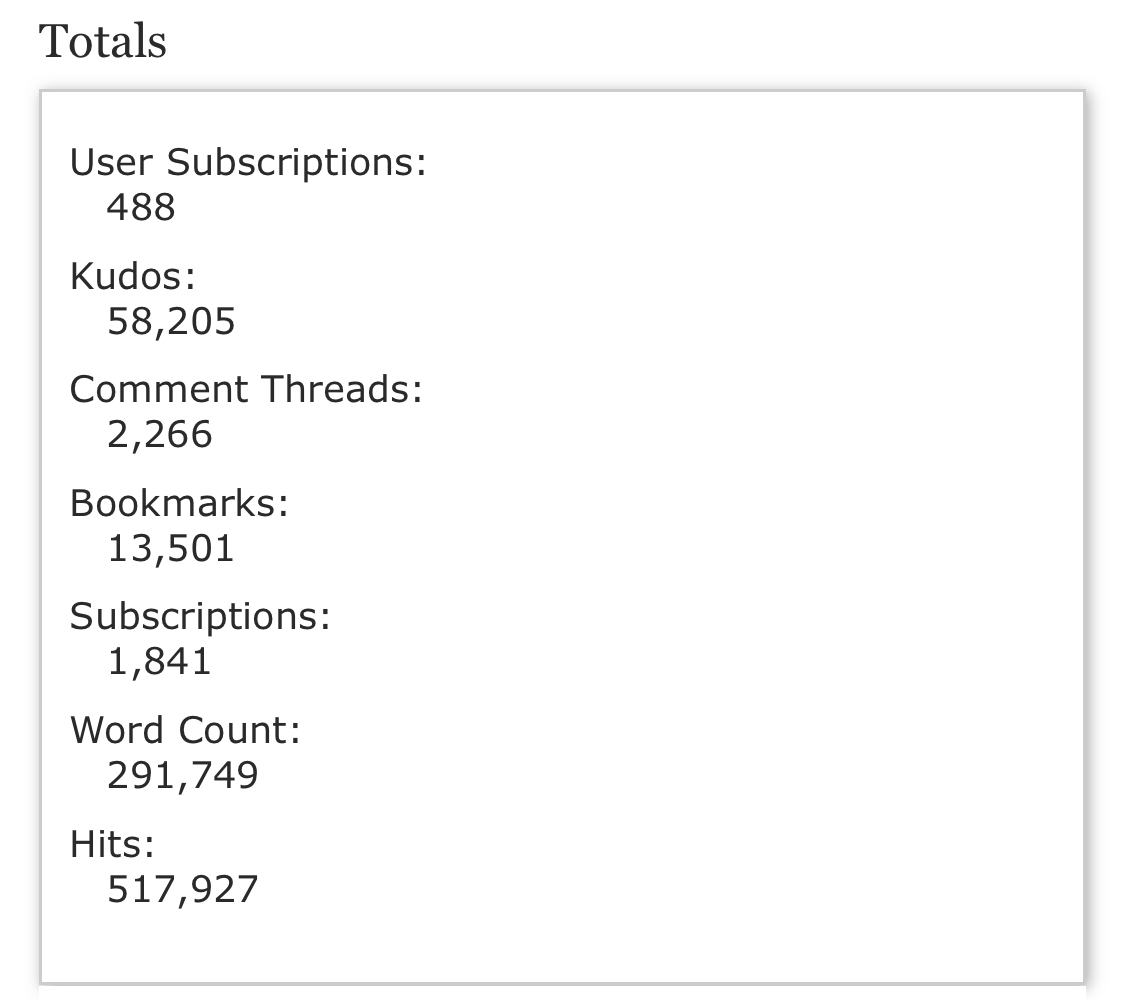The height and width of the screenshot is (1000, 1125).
Task: Click the User Subscriptions label
Action: click(x=248, y=161)
